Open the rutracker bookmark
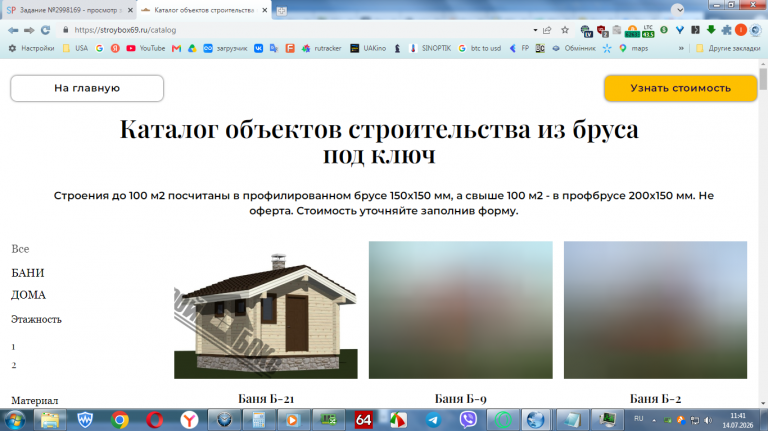Screen dimensions: 768x431 click(321, 48)
